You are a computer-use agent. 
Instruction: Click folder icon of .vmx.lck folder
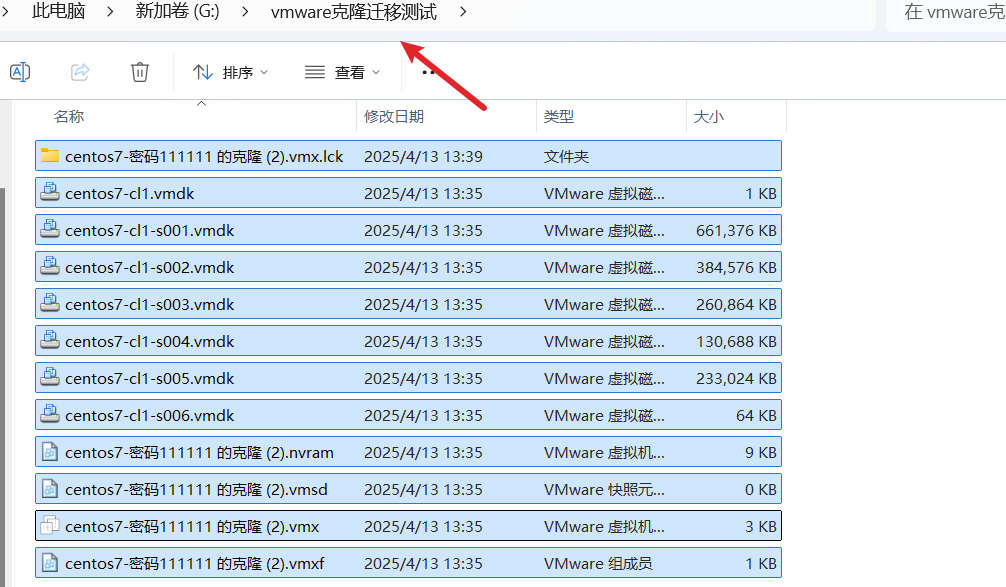[49, 155]
